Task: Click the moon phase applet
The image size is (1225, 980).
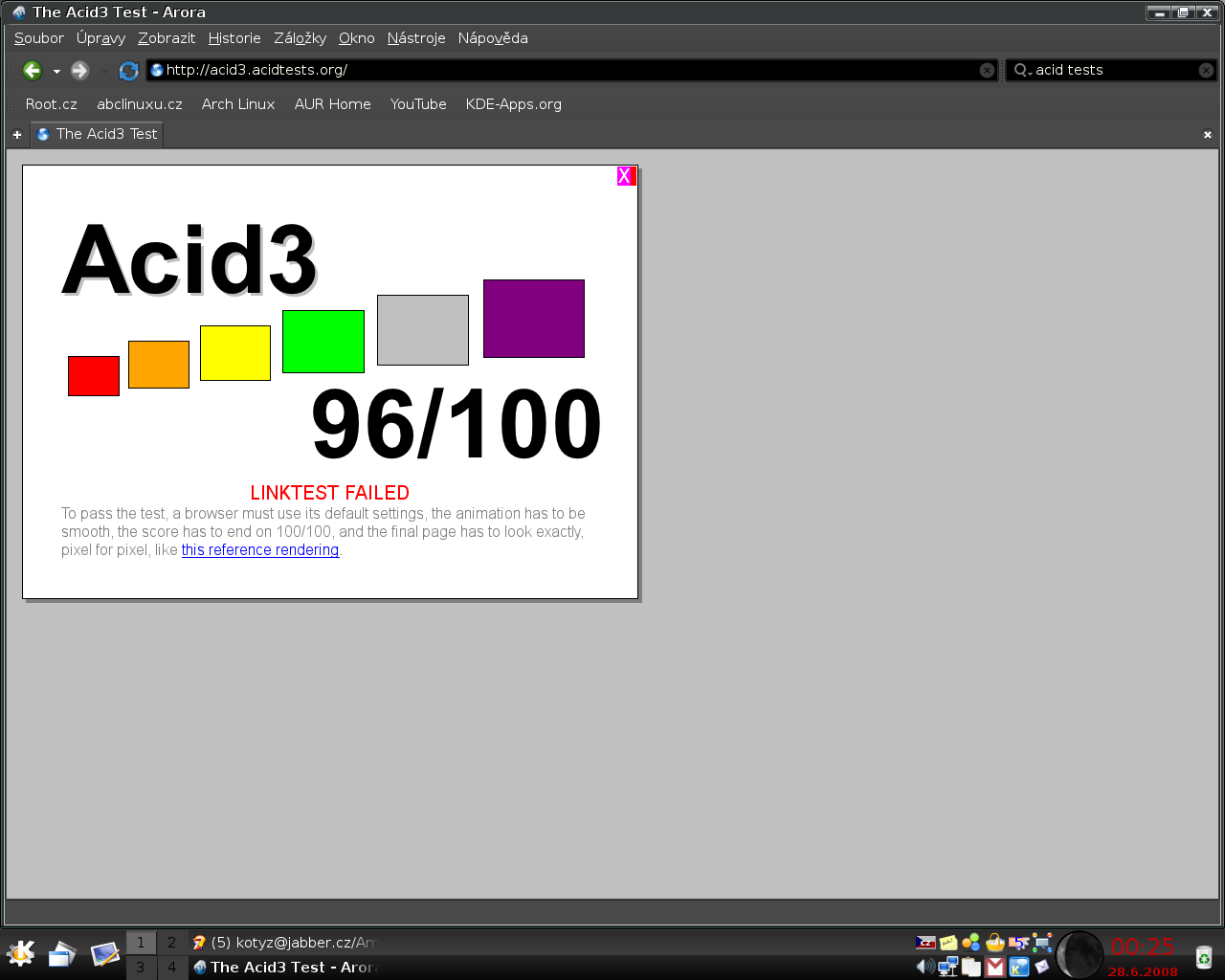Action: click(1080, 955)
